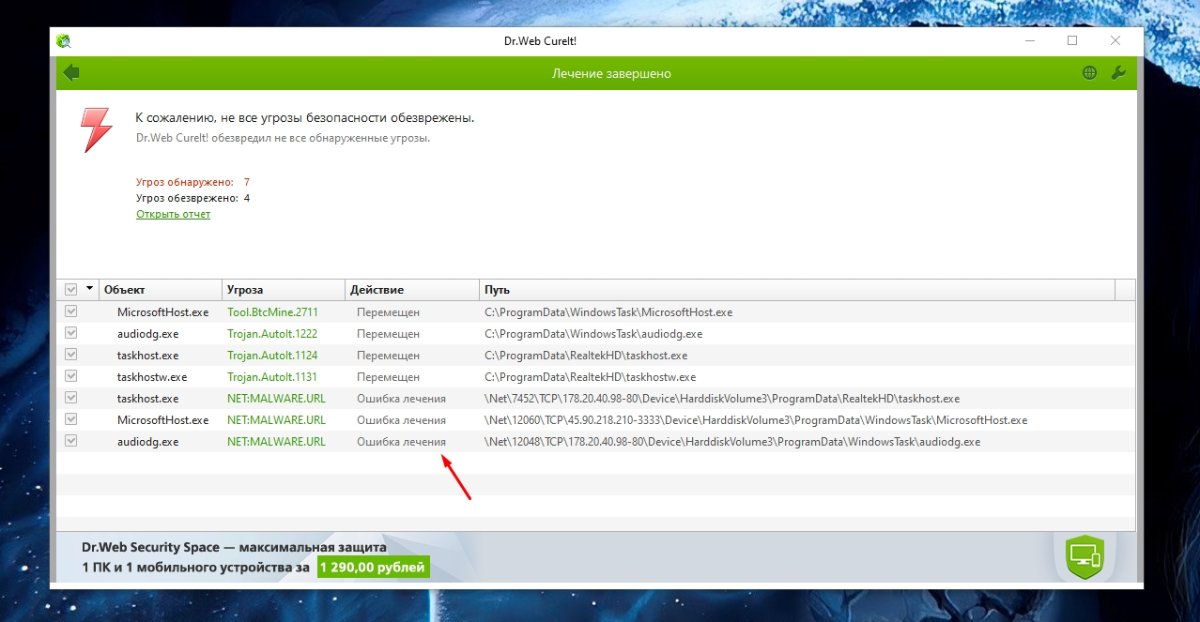Toggle checkbox for the \Net\12048 audiodg.exe row
Viewport: 1200px width, 622px height.
[x=71, y=441]
